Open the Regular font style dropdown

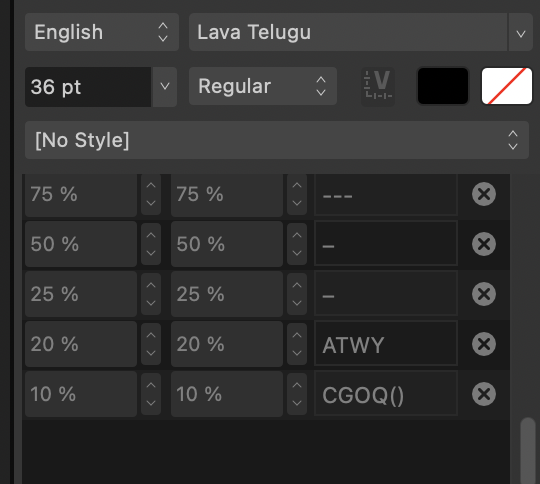(x=263, y=86)
